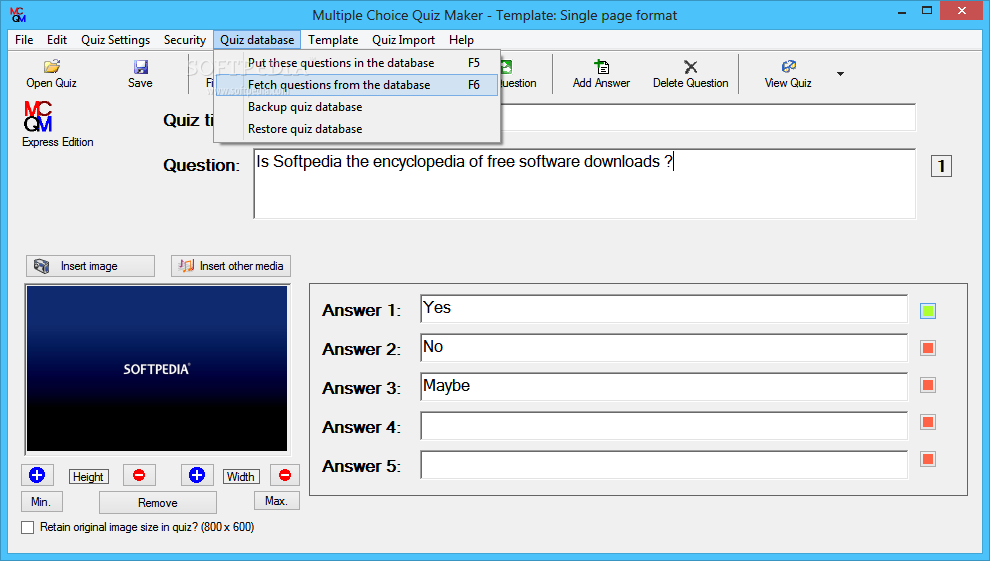Click the Answer 1 field containing Yes
Viewport: 990px width, 561px height.
[664, 309]
